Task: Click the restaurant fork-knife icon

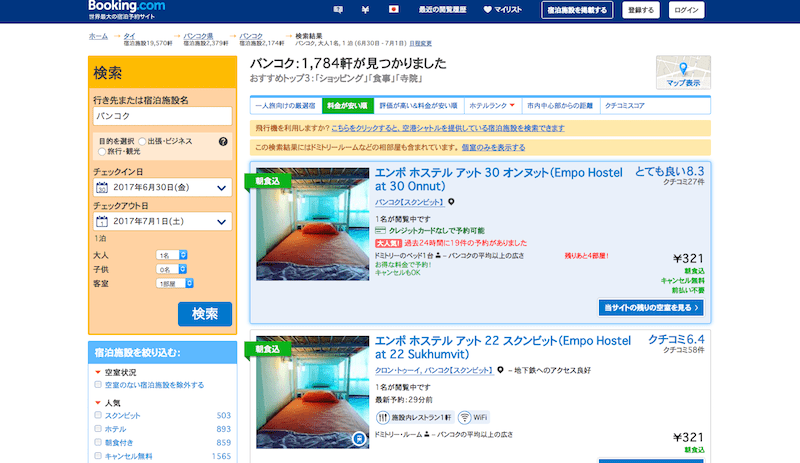Action: click(x=383, y=418)
